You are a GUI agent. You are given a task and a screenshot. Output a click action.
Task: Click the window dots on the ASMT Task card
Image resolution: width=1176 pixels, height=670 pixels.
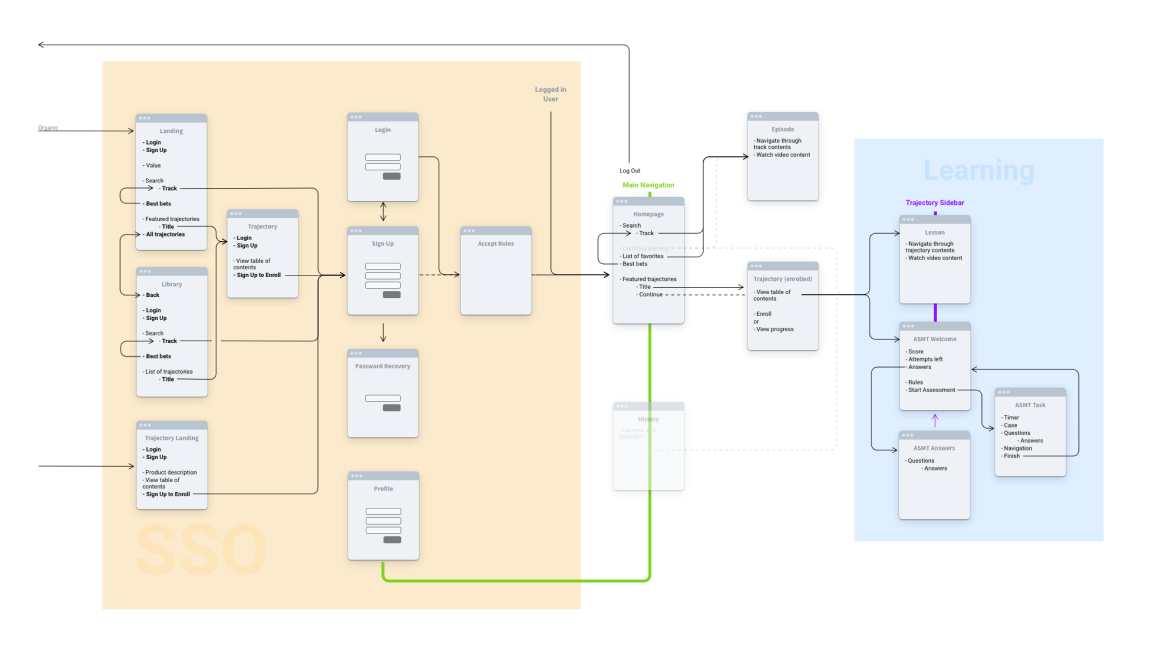1002,392
